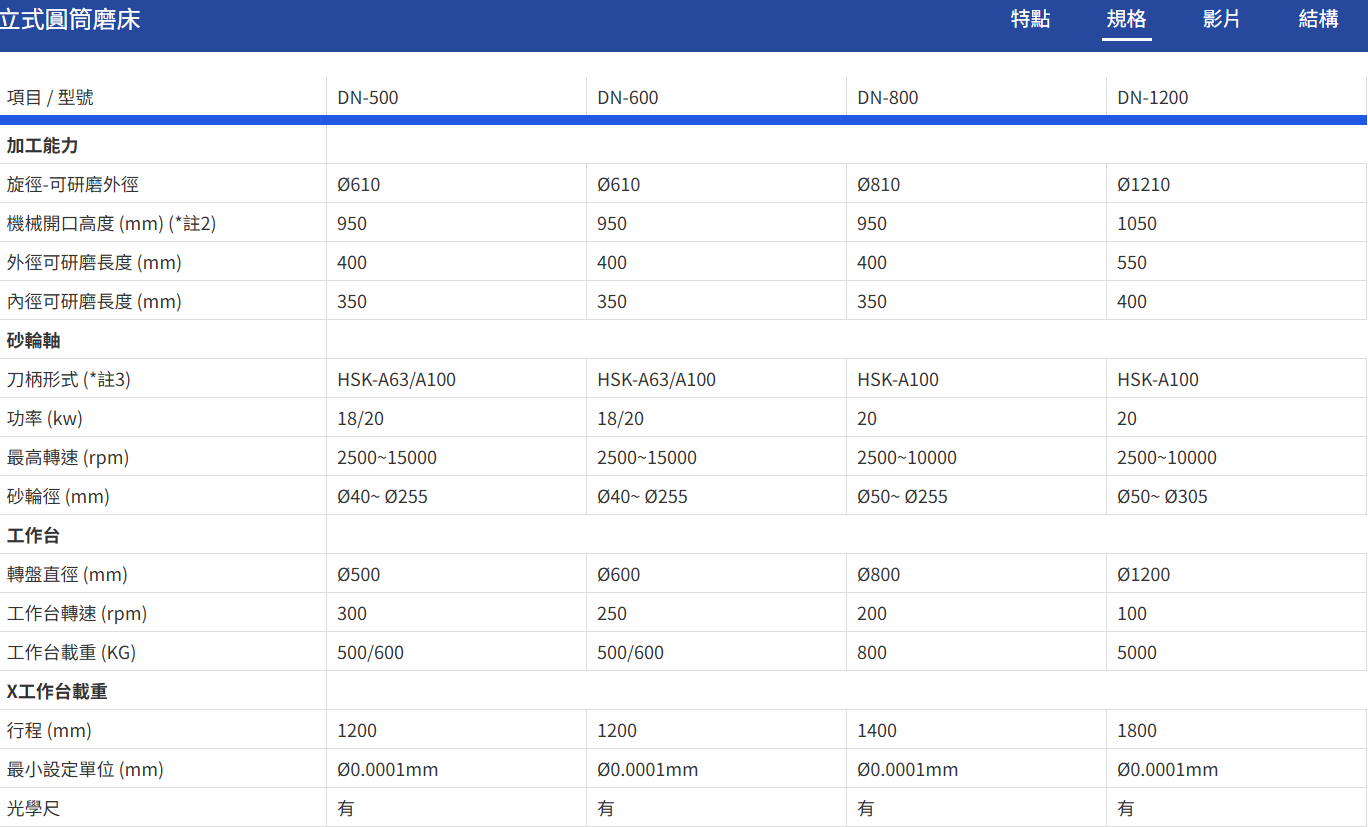Click the DN-800 column header

[887, 98]
